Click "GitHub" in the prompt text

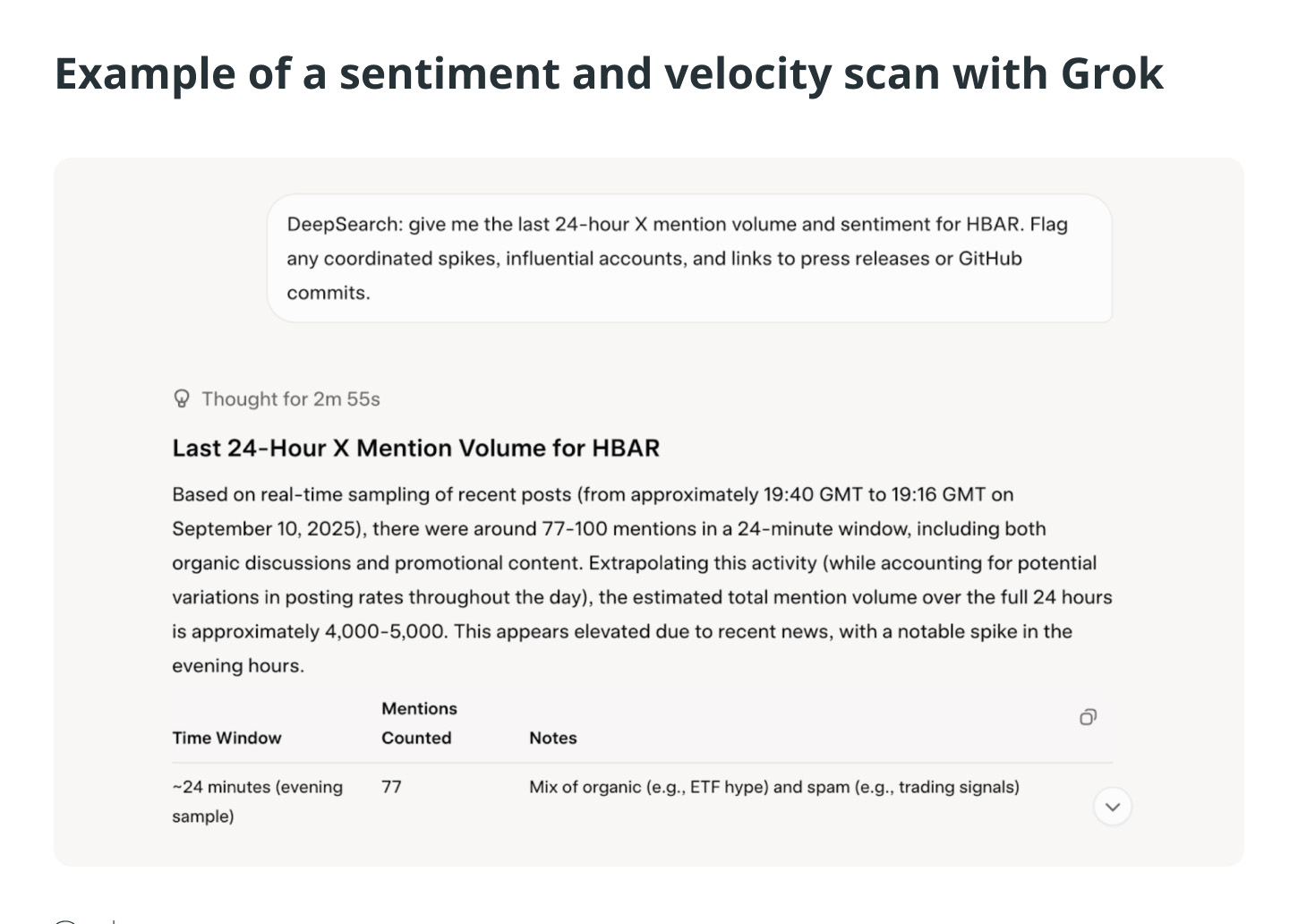pyautogui.click(x=990, y=259)
